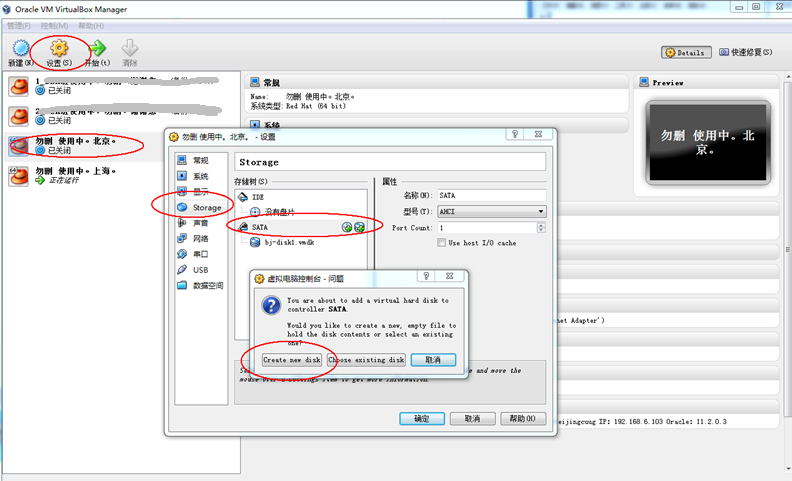Click add hard disk icon on SATA row
This screenshot has height=481, width=792.
[359, 227]
